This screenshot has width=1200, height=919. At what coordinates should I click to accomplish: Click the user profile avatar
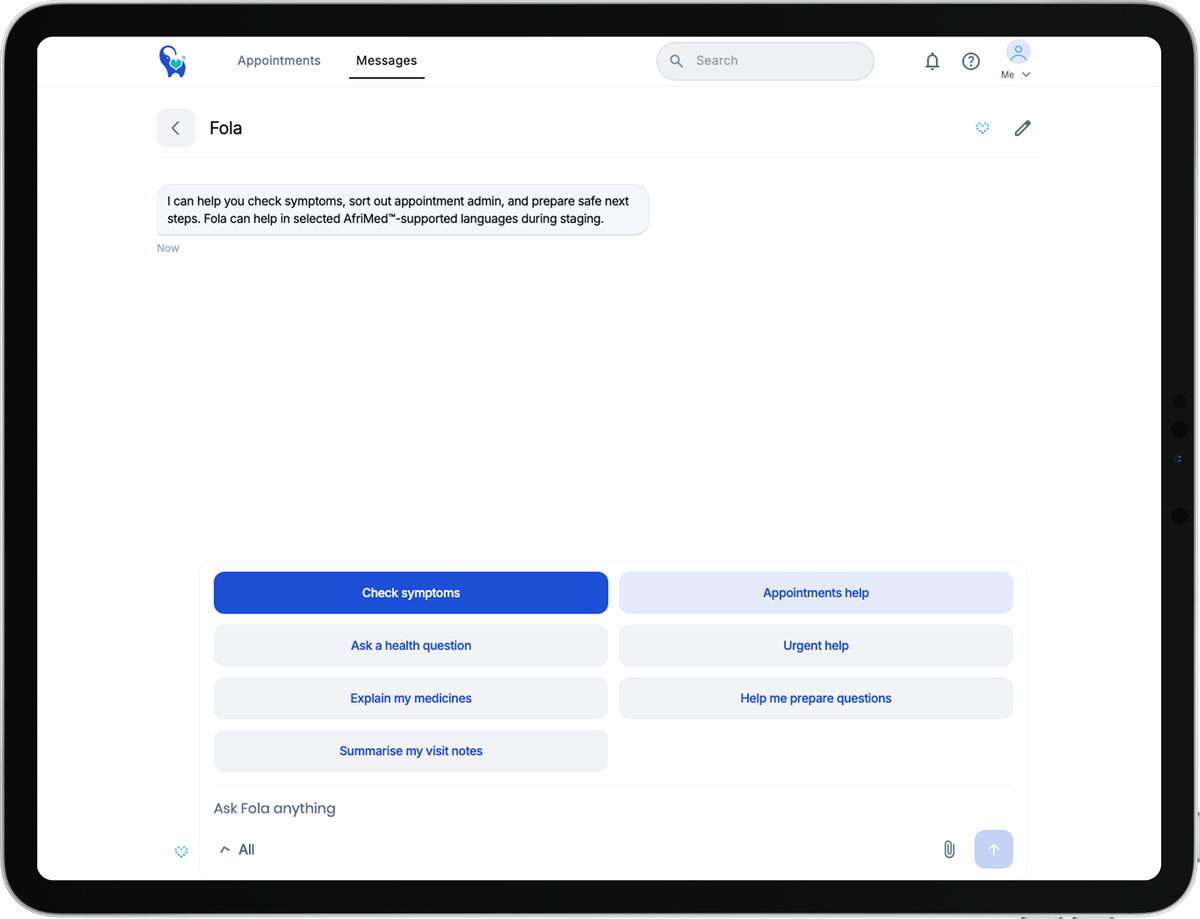(x=1018, y=53)
